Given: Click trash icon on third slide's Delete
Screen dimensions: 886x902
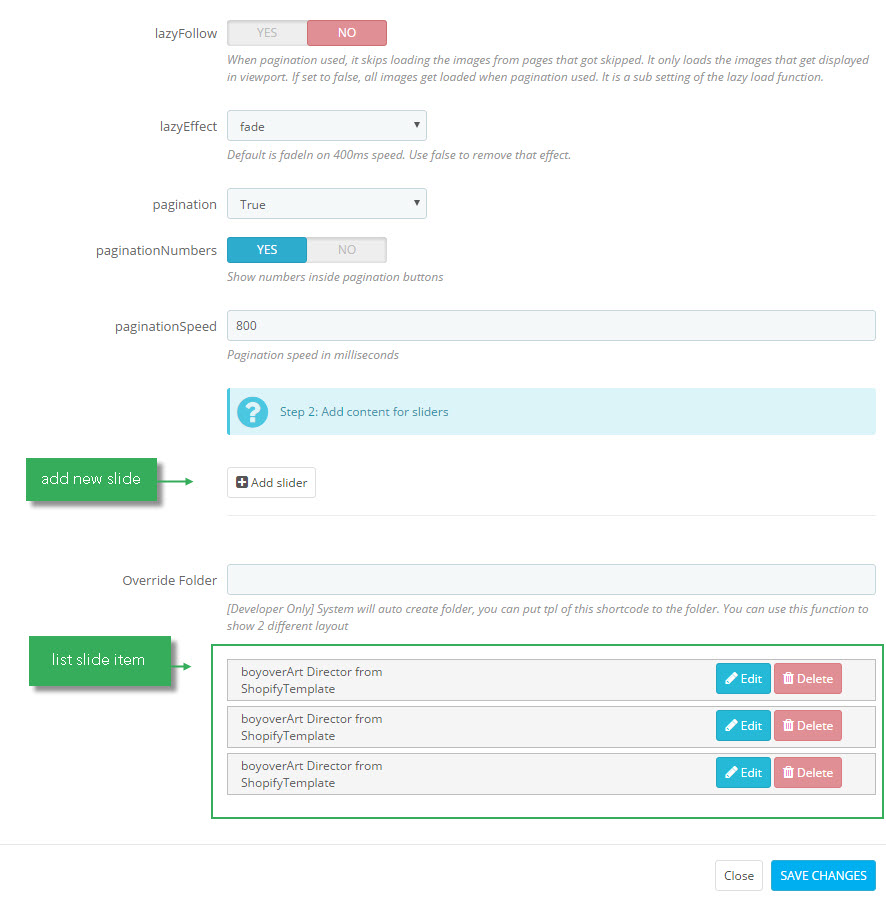Looking at the screenshot, I should 788,773.
